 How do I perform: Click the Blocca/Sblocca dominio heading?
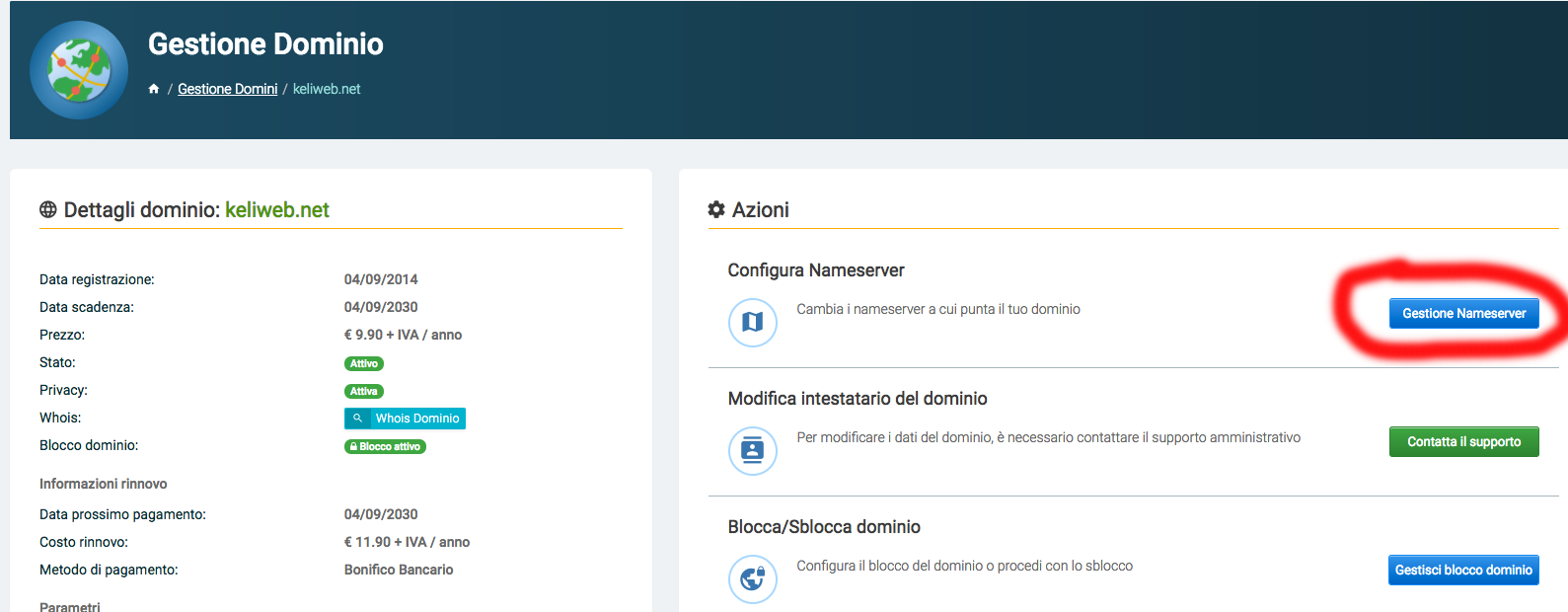click(824, 527)
